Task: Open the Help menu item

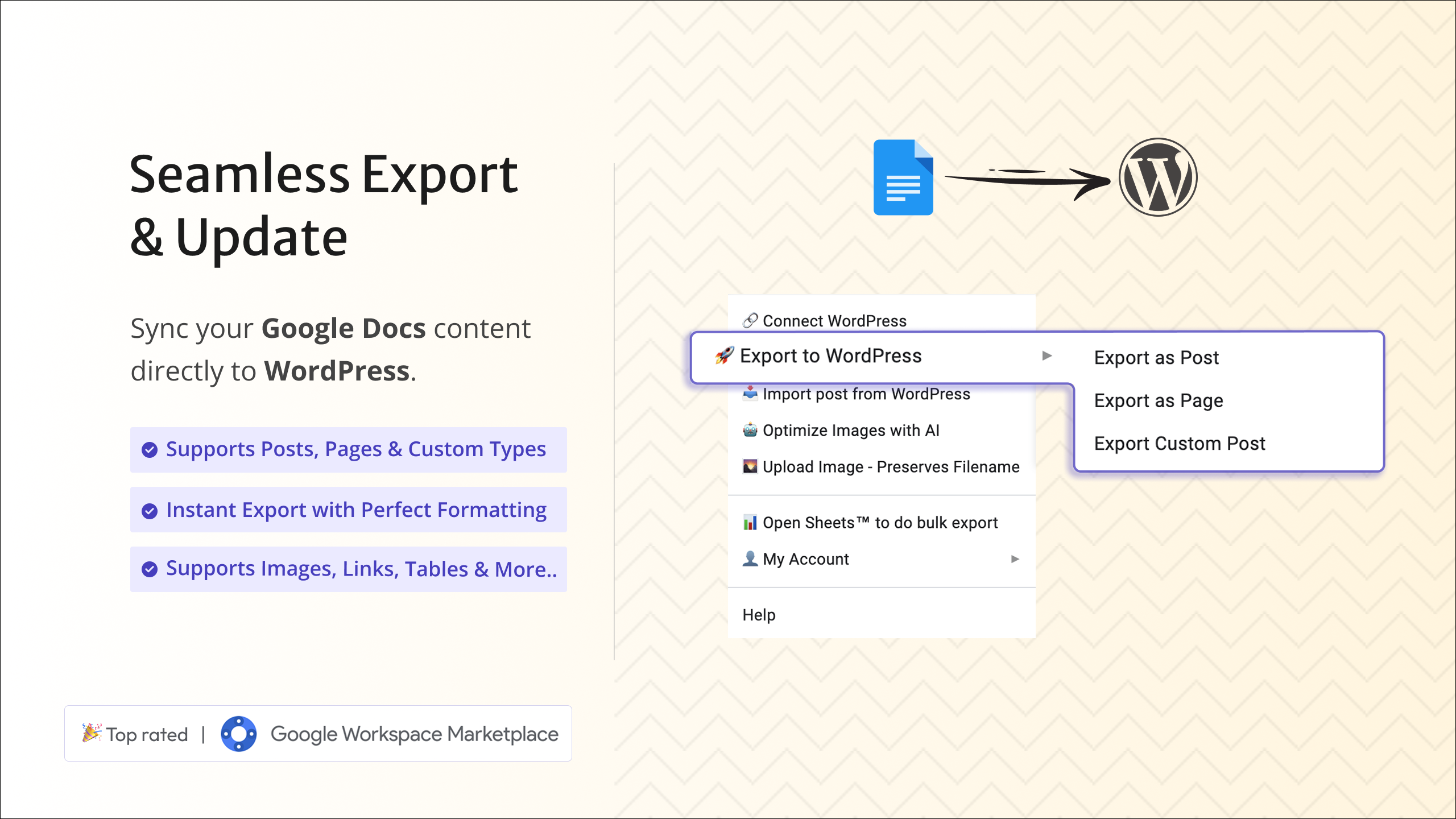Action: pos(759,615)
